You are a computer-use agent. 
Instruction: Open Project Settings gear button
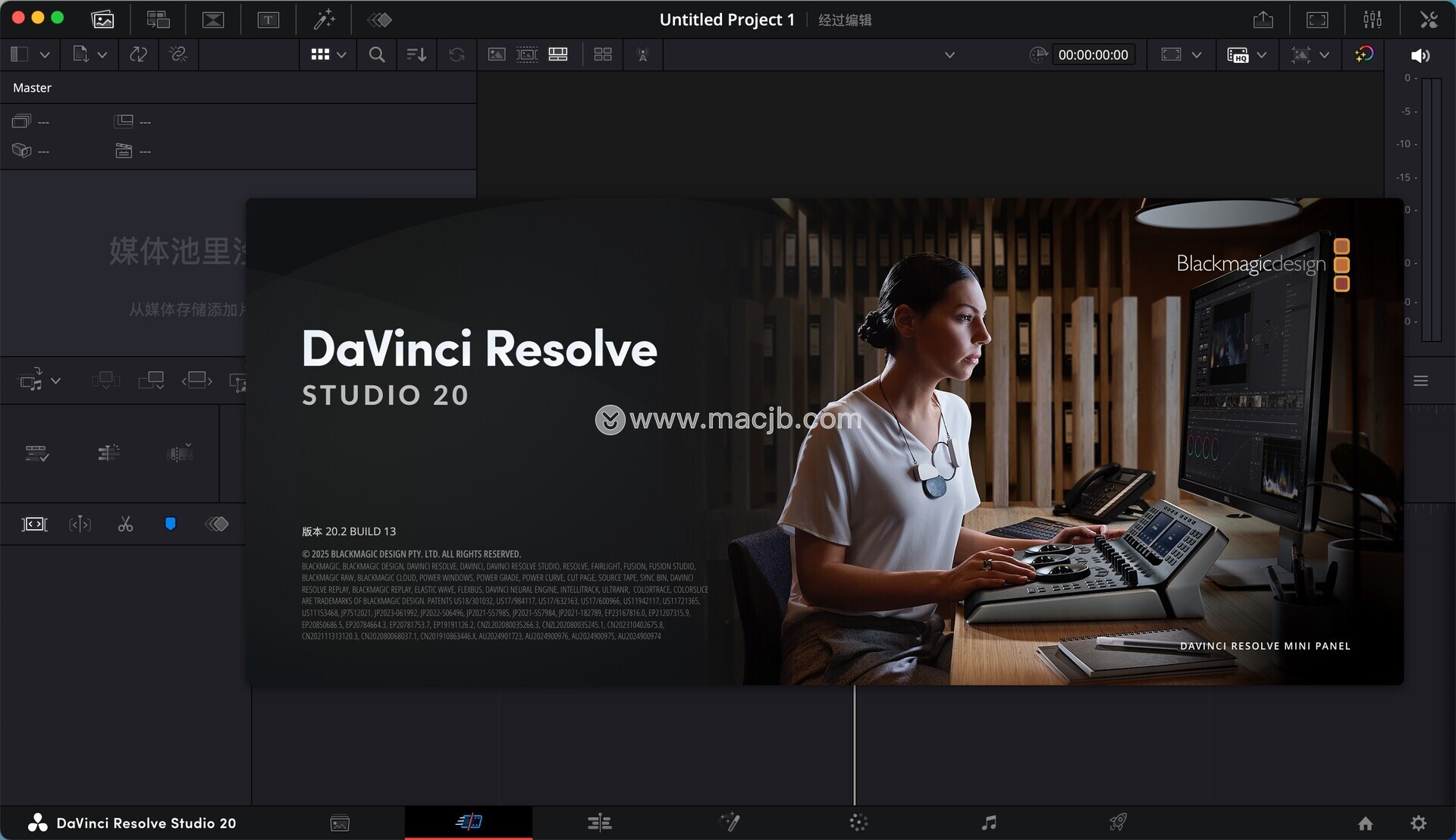[x=1419, y=823]
